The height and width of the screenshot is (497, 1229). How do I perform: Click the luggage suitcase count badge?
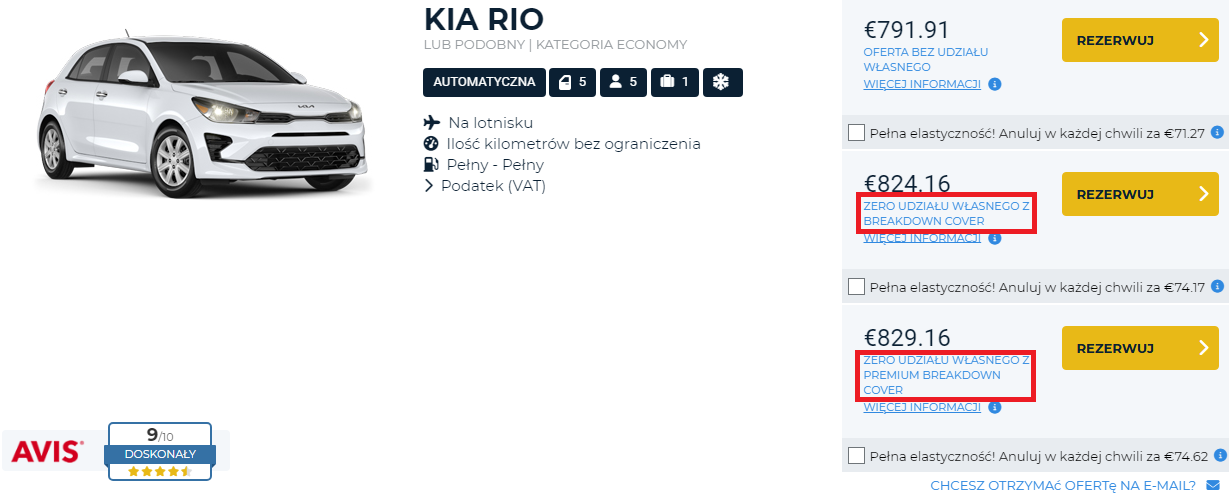point(675,82)
